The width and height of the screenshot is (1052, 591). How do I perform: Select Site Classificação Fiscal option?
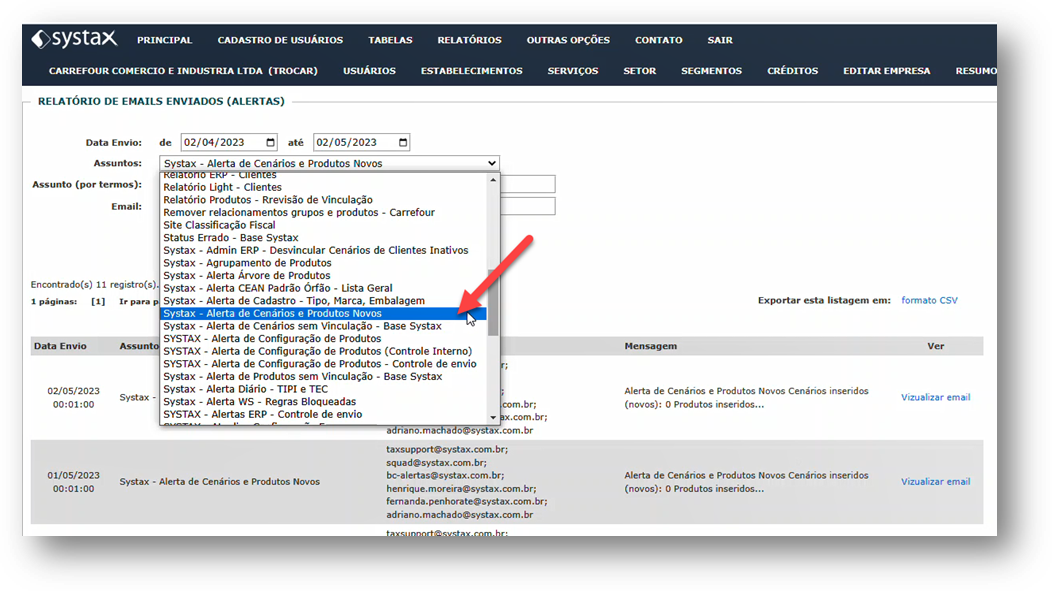point(324,225)
